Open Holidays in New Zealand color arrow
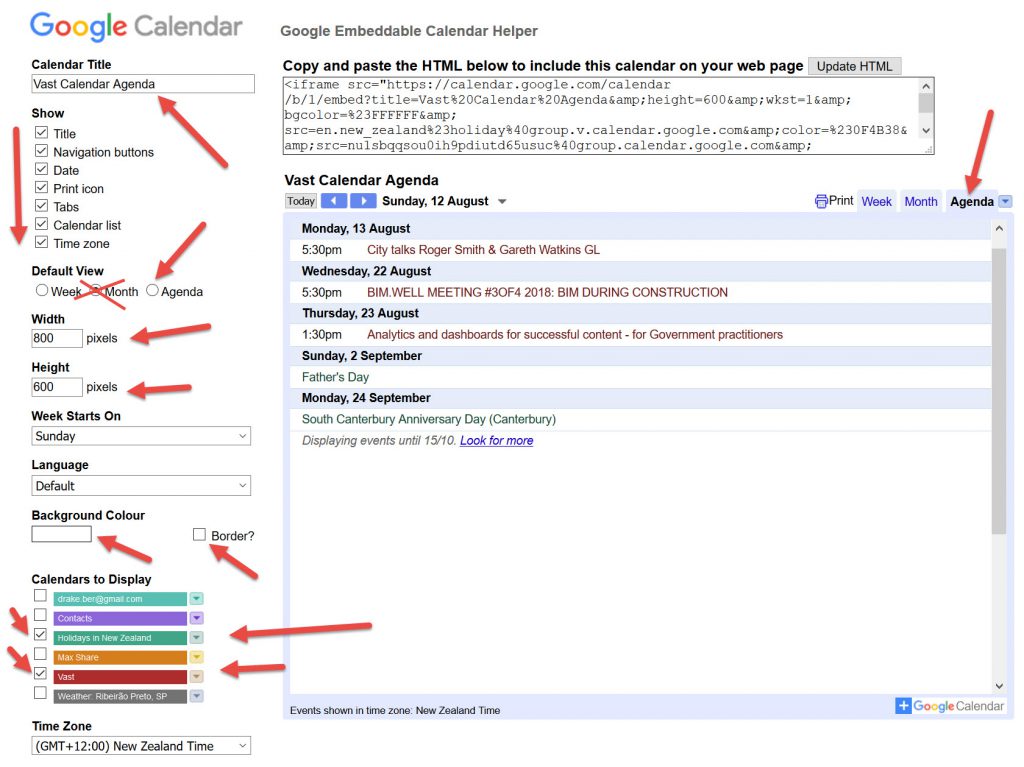 pos(197,638)
